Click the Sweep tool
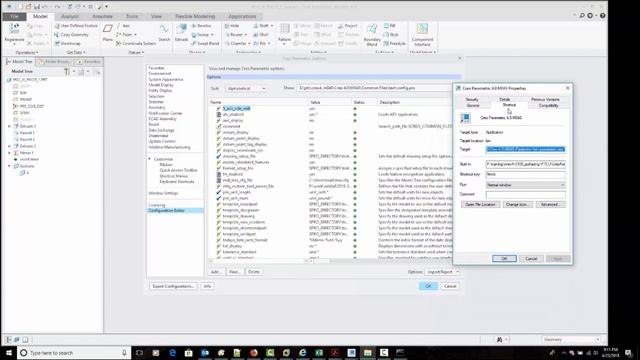The image size is (640, 360). (x=202, y=35)
